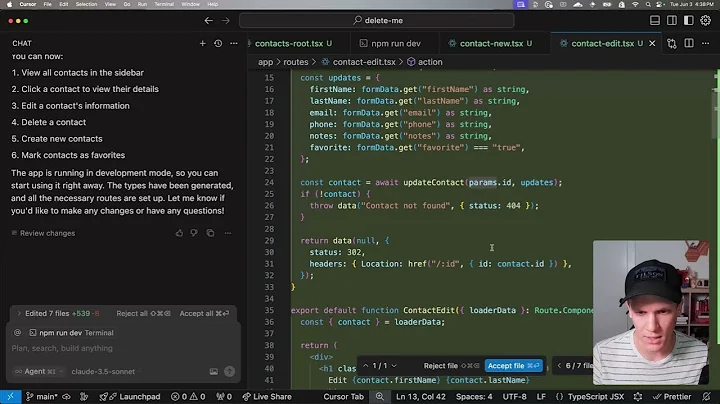Click Accept file button
Screen dimensions: 720x404
click(513, 366)
